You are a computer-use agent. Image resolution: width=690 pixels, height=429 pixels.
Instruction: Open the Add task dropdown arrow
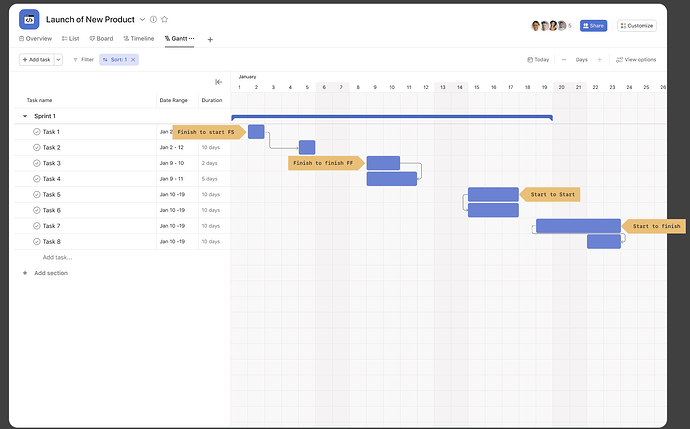59,59
